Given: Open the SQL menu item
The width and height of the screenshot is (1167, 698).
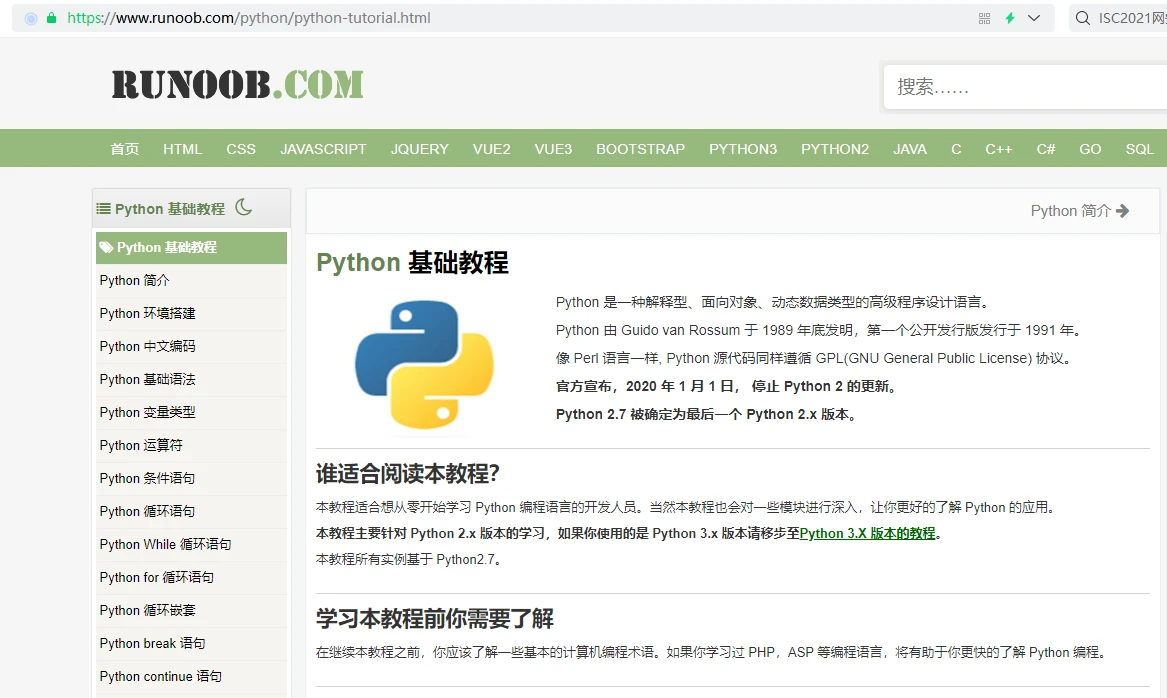Looking at the screenshot, I should (x=1139, y=149).
